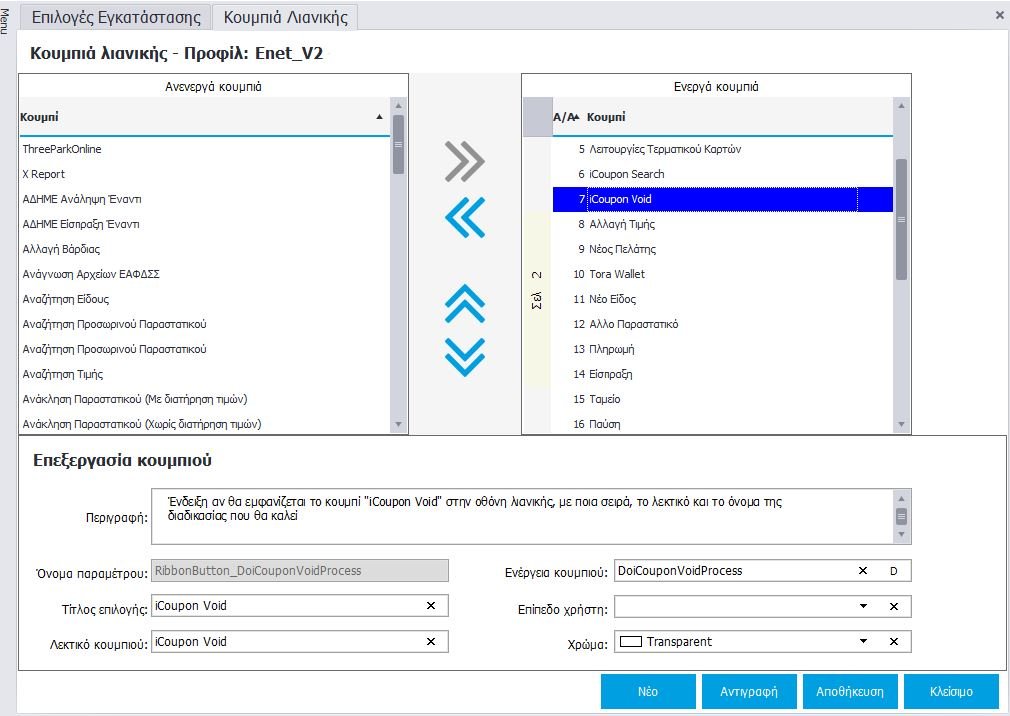Select Tora Wallet in active buttons list
Viewport: 1010px width, 716px height.
tap(617, 274)
